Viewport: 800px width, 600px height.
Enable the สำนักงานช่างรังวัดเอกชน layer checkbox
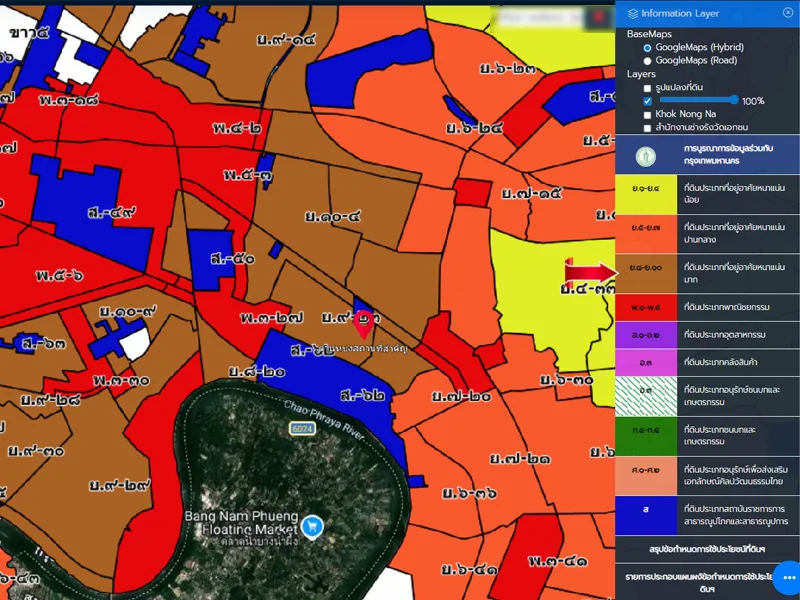647,128
